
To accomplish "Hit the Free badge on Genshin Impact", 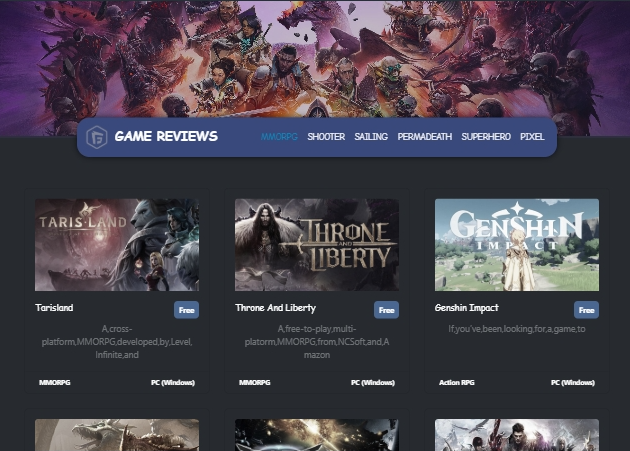I will 586,310.
